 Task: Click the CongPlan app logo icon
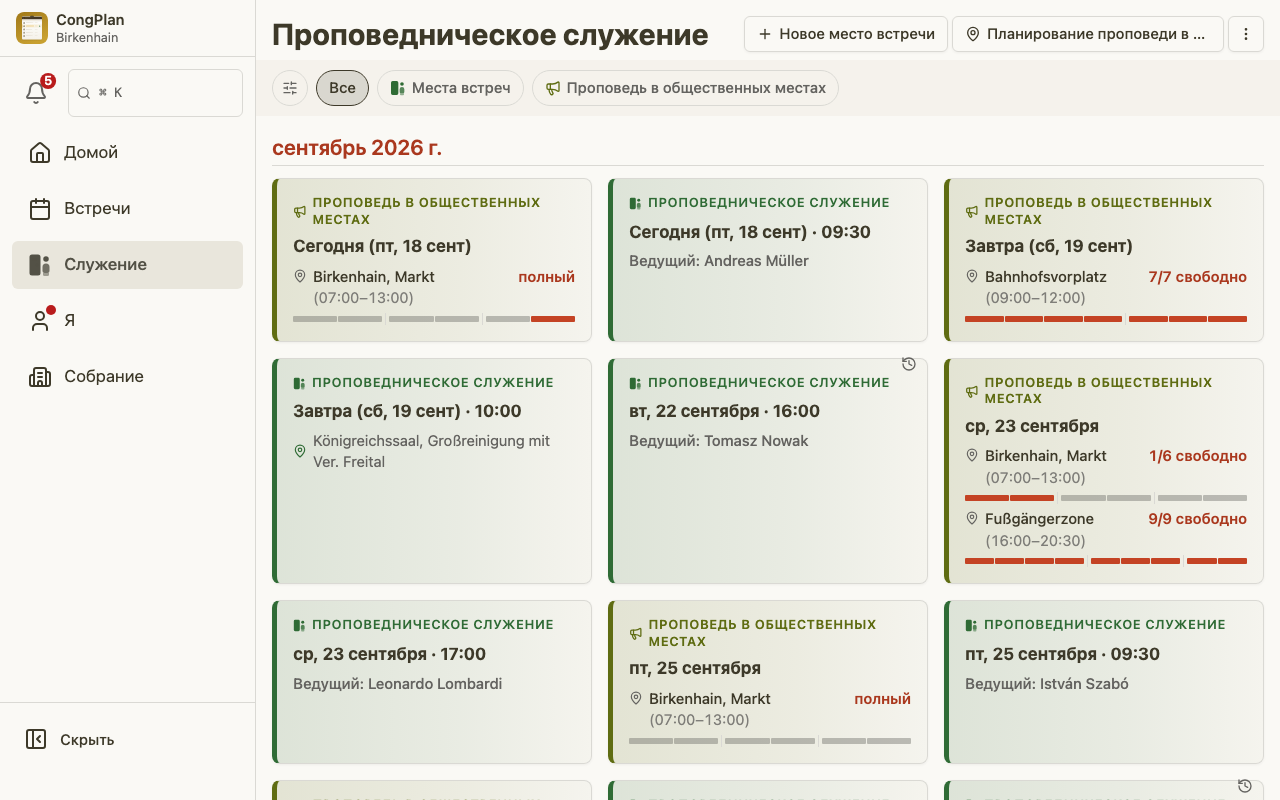coord(32,28)
